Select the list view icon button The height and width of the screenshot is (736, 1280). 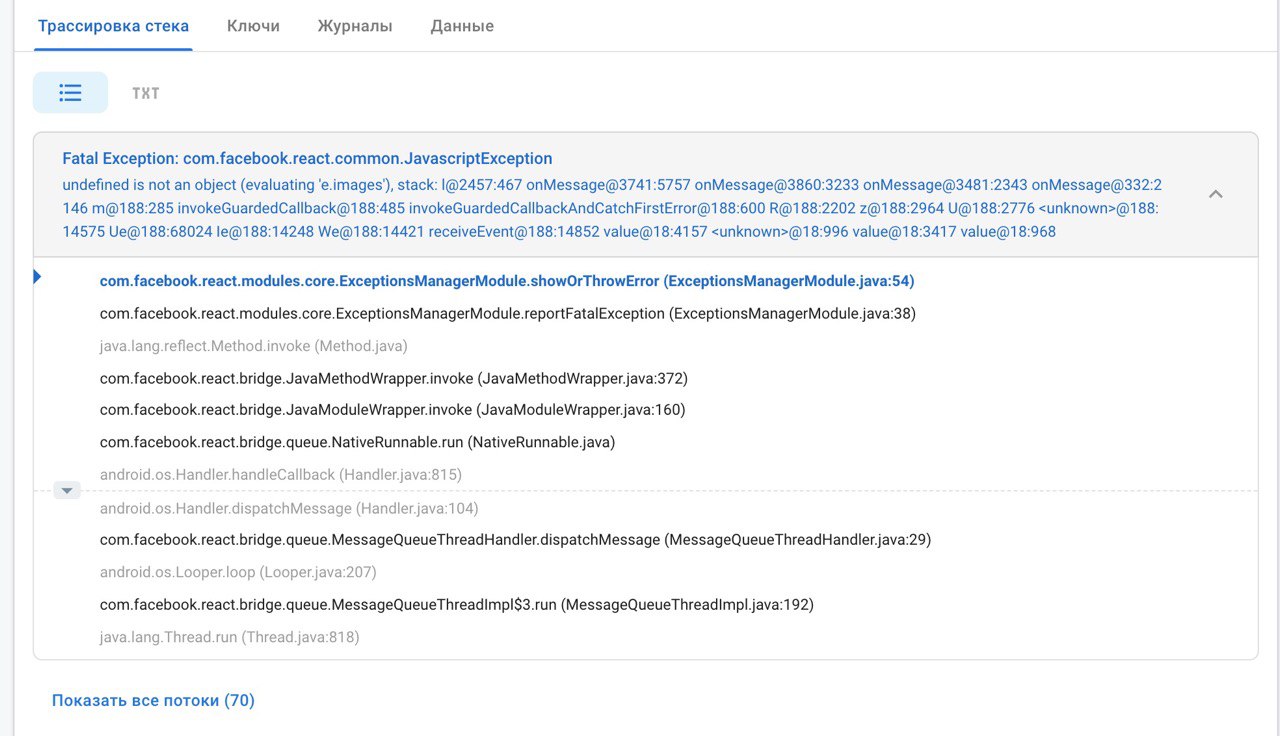tap(70, 92)
